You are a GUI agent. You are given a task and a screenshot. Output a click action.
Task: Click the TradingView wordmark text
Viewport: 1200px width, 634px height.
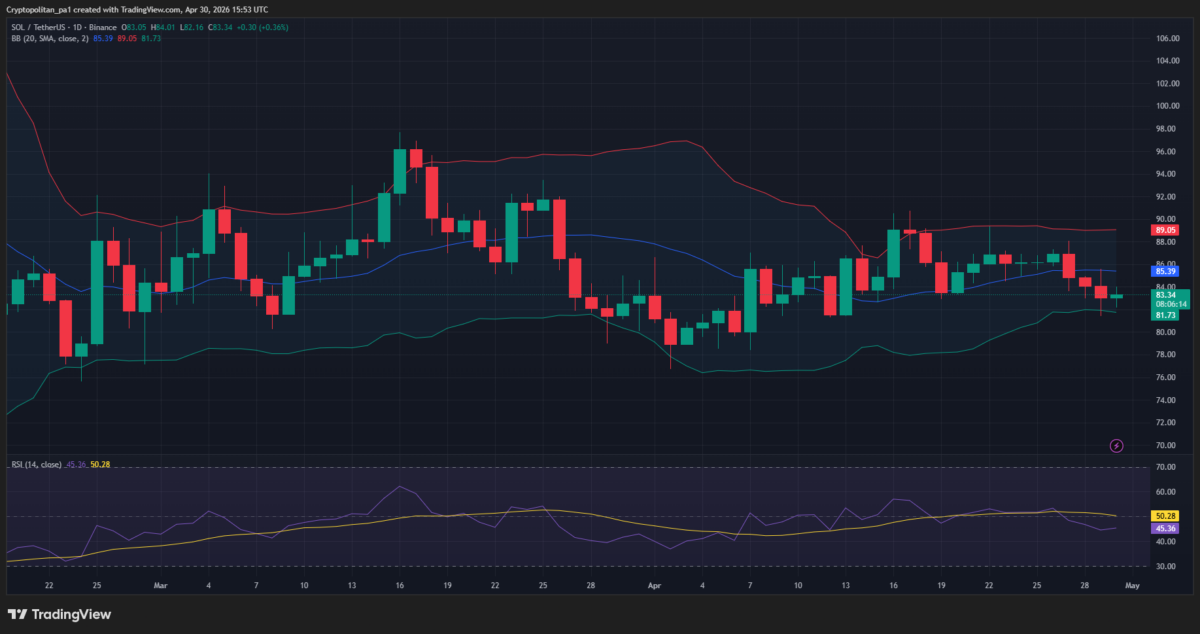pos(72,614)
